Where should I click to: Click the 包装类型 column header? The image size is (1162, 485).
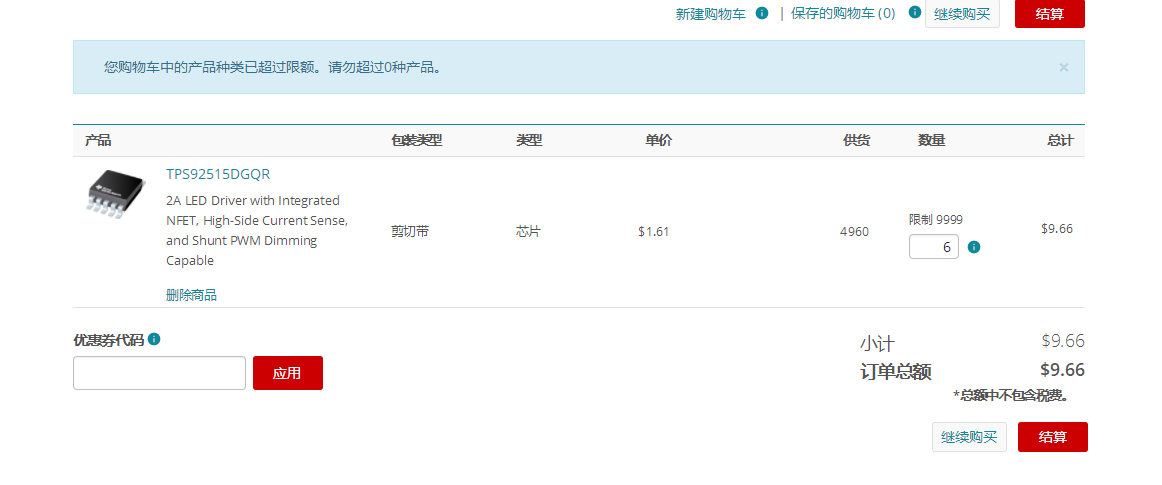[x=416, y=140]
